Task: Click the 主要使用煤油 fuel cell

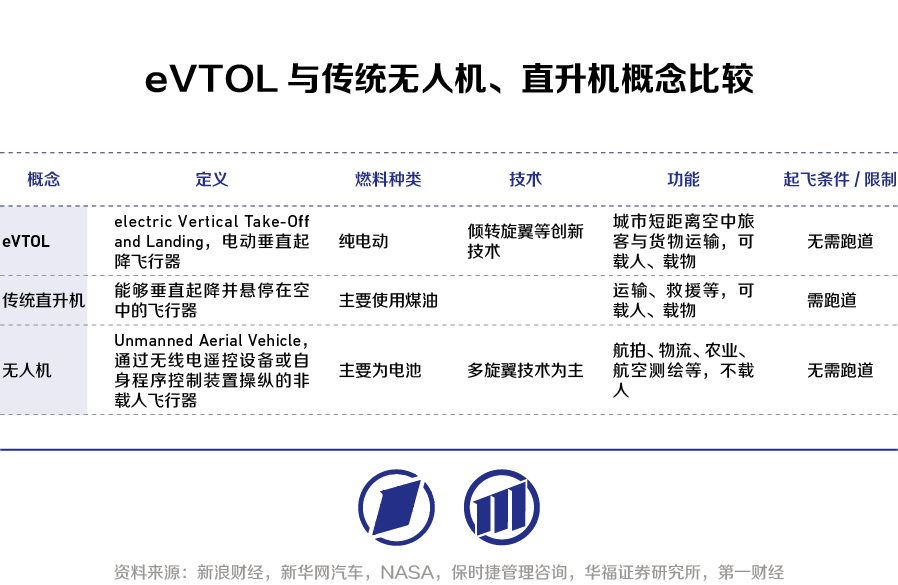Action: pos(388,300)
